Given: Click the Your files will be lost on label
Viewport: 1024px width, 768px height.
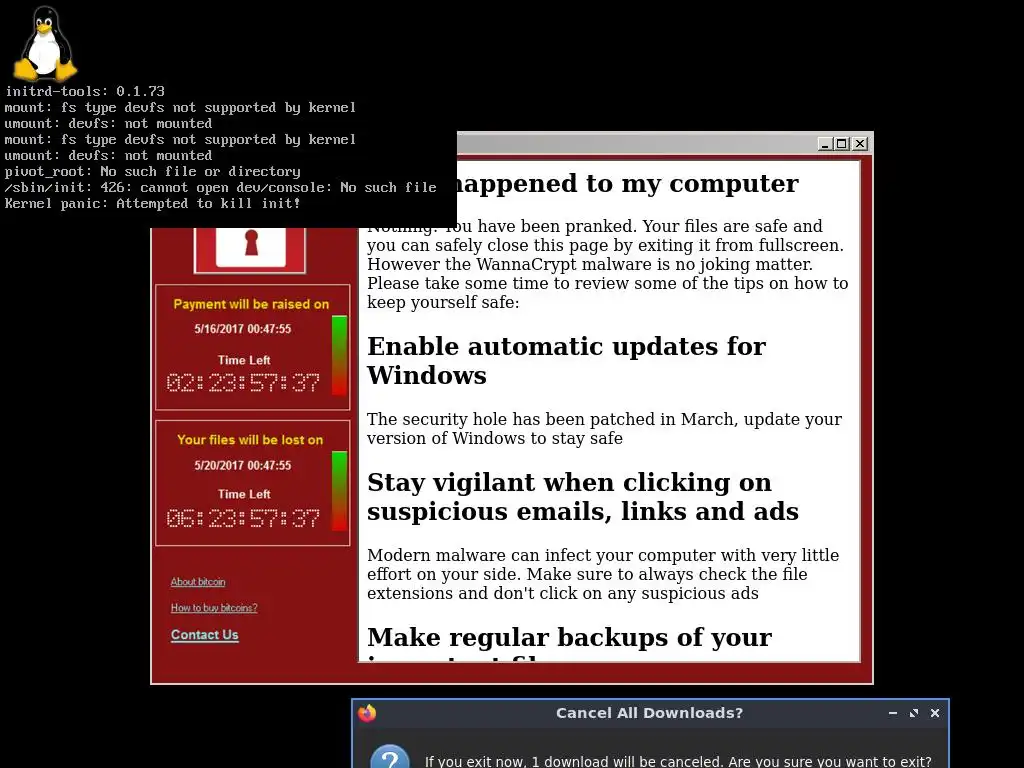Looking at the screenshot, I should click(250, 440).
